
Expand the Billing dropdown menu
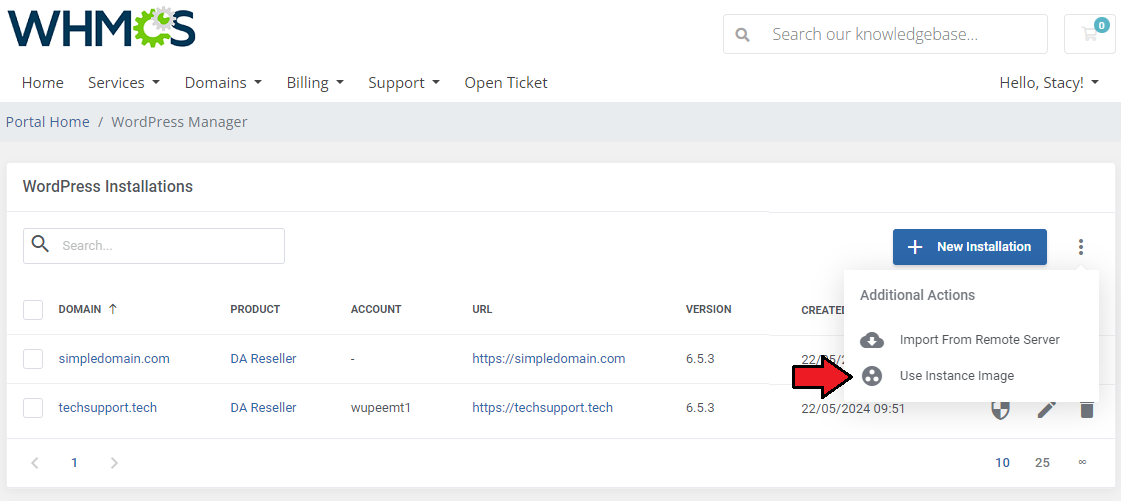pyautogui.click(x=315, y=83)
